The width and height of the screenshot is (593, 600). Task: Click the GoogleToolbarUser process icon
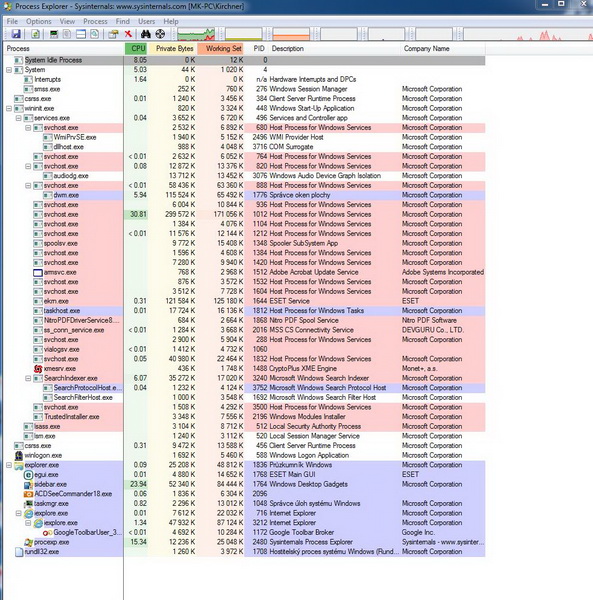(x=47, y=533)
